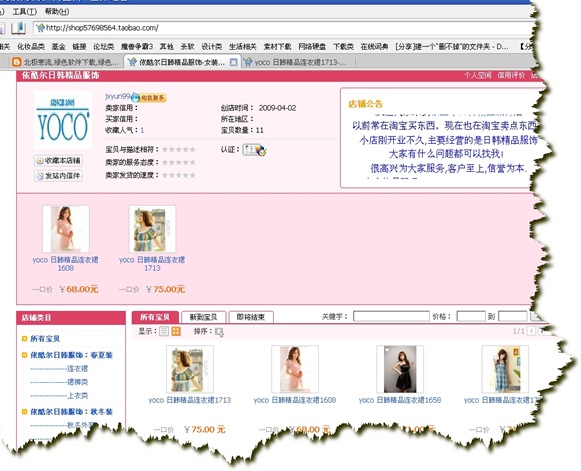
Task: Open featured link yoco 日韩精品连衣裙 1608
Action: (66, 263)
